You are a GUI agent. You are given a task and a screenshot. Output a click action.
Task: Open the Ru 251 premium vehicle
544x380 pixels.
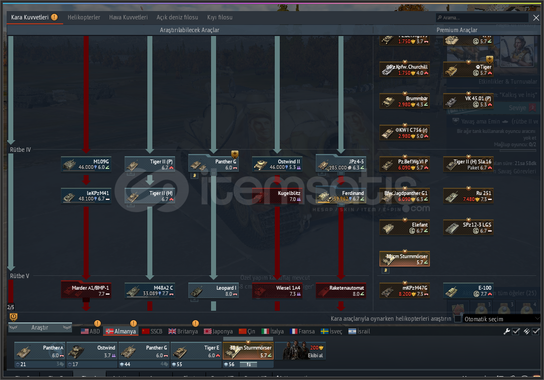[468, 196]
